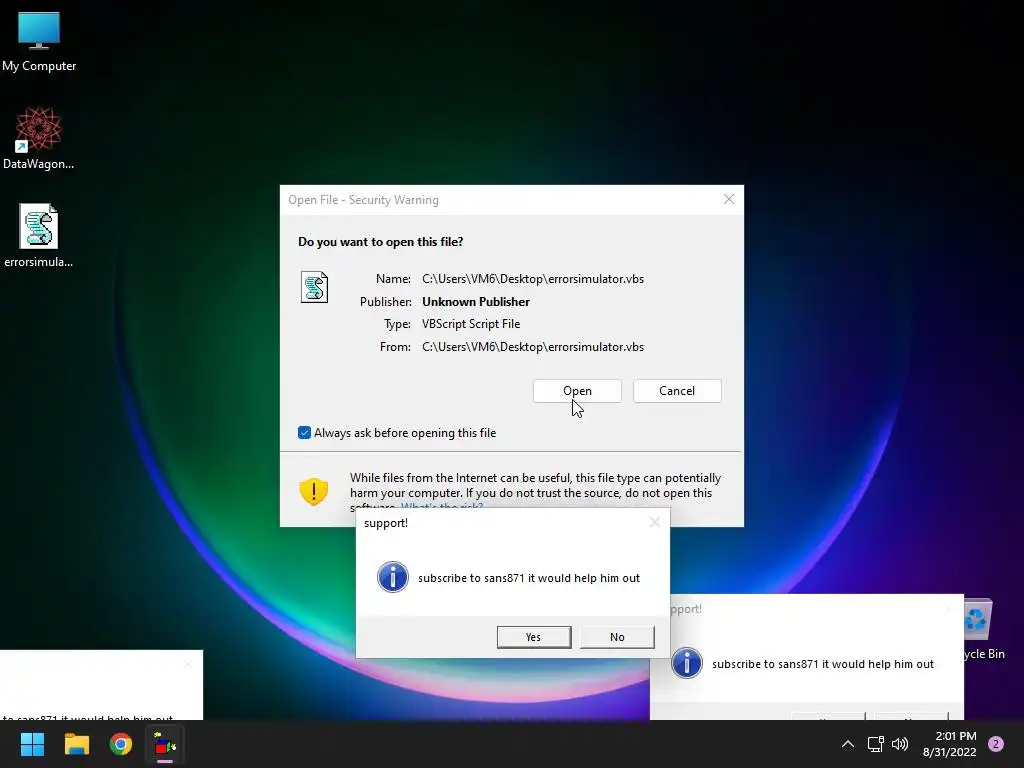
Task: Click the VBScript file icon in dialog
Action: tap(314, 287)
